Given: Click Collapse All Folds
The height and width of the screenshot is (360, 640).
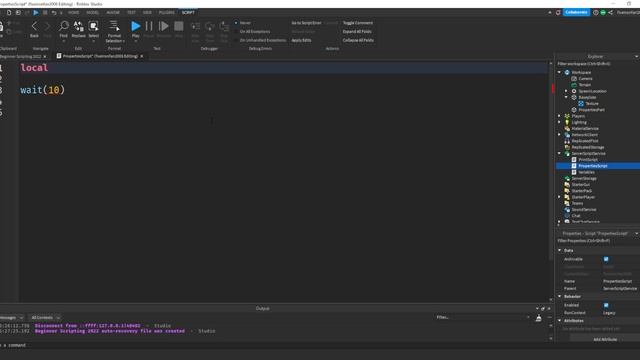Looking at the screenshot, I should click(358, 40).
